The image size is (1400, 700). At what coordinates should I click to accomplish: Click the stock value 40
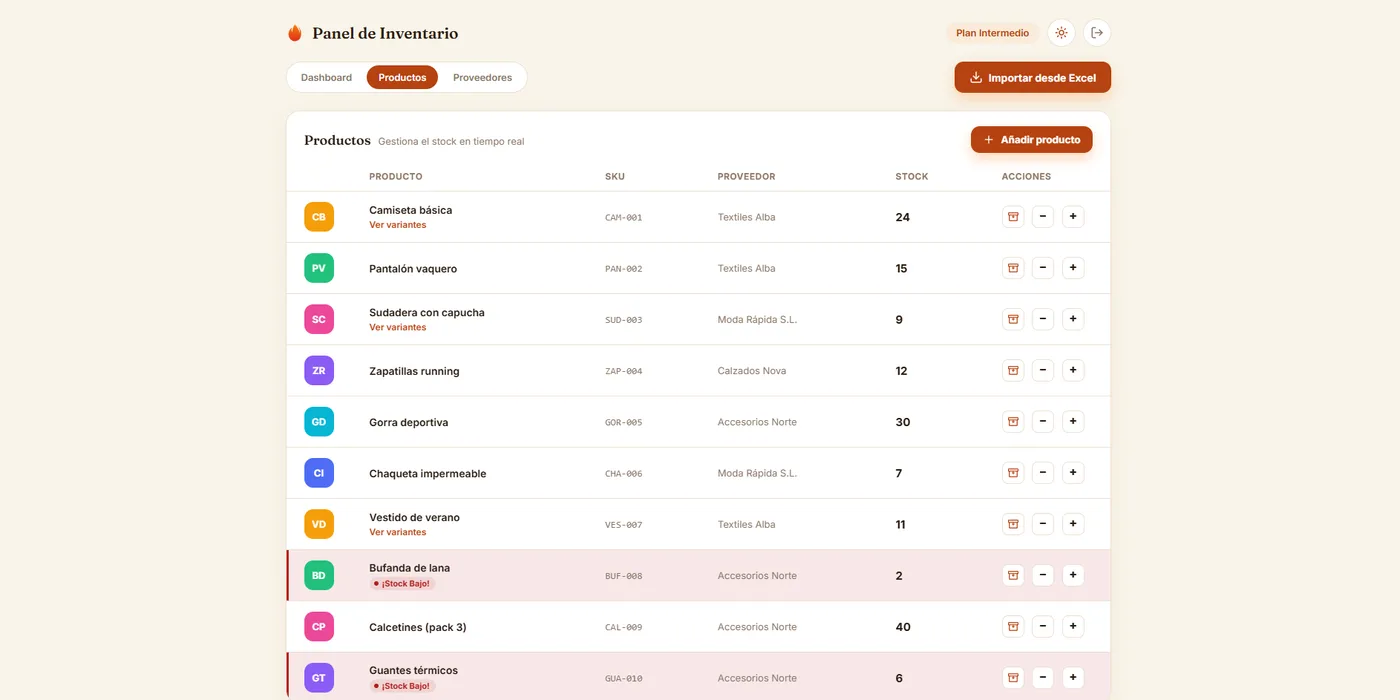[x=903, y=627]
